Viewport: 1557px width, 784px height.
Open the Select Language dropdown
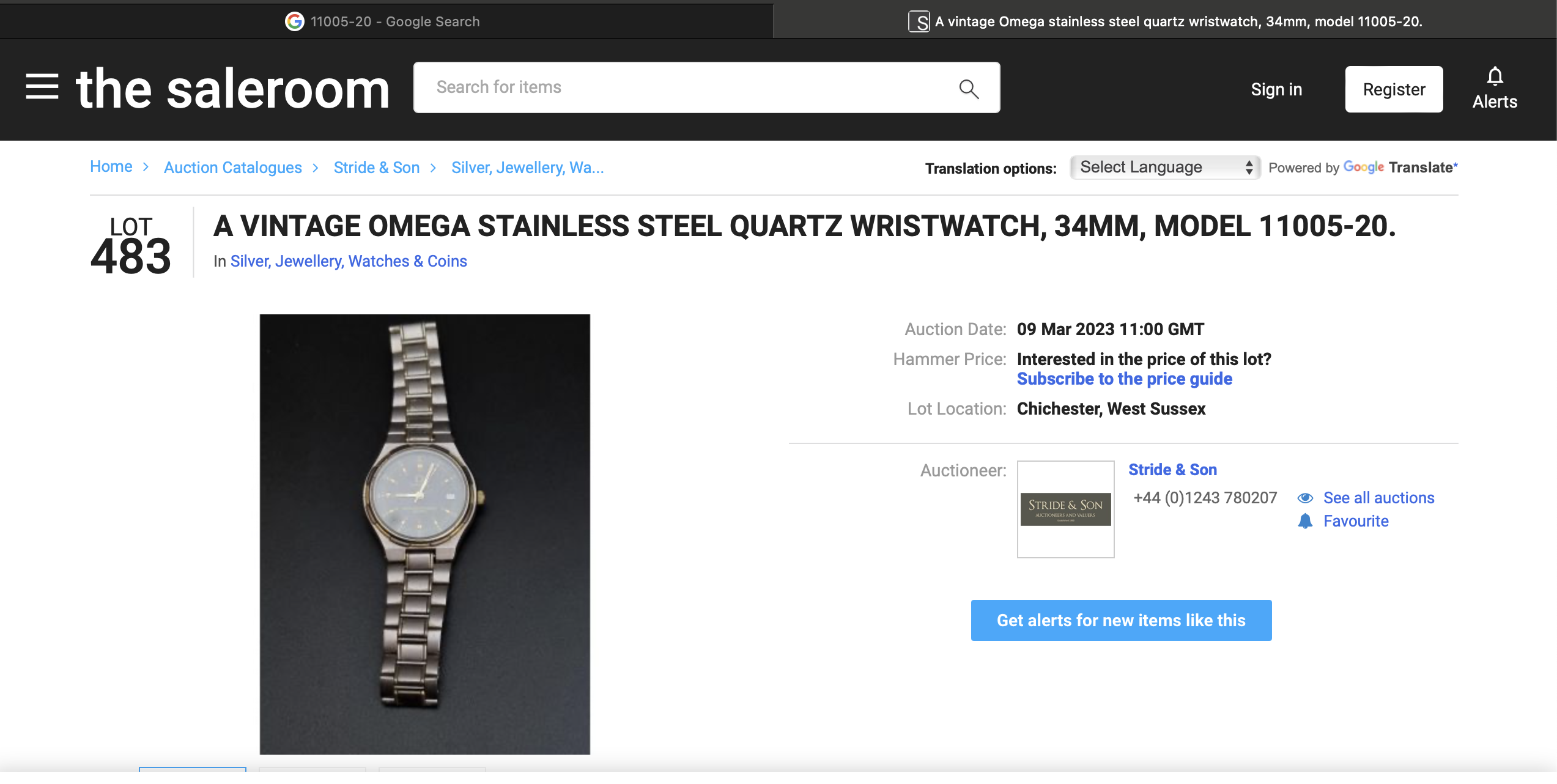1164,168
